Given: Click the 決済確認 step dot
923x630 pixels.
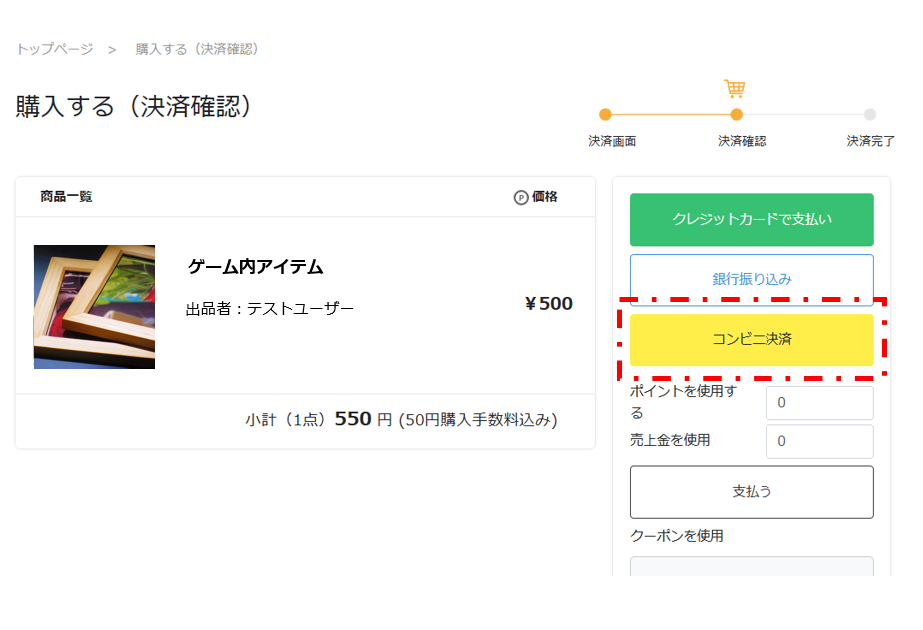Looking at the screenshot, I should pyautogui.click(x=737, y=115).
